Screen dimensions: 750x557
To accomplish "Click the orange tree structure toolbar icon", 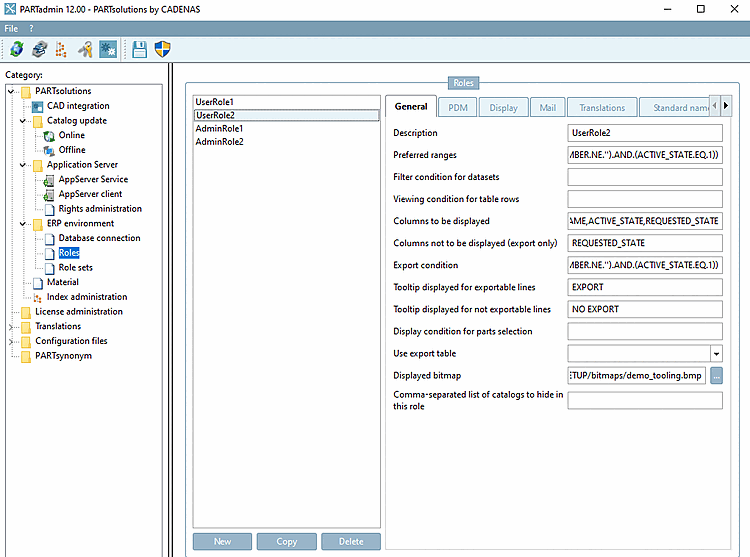I will [x=62, y=49].
